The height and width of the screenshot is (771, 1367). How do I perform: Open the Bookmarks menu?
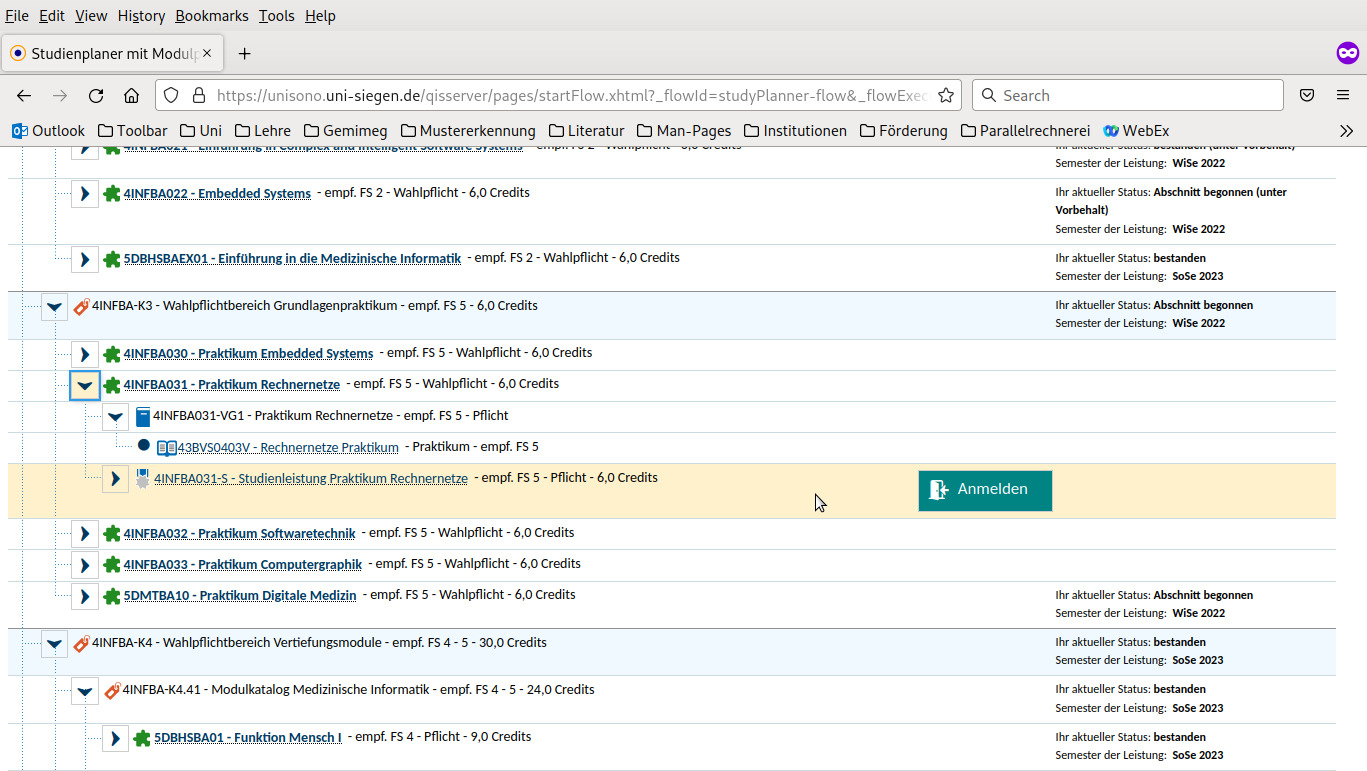pyautogui.click(x=212, y=16)
